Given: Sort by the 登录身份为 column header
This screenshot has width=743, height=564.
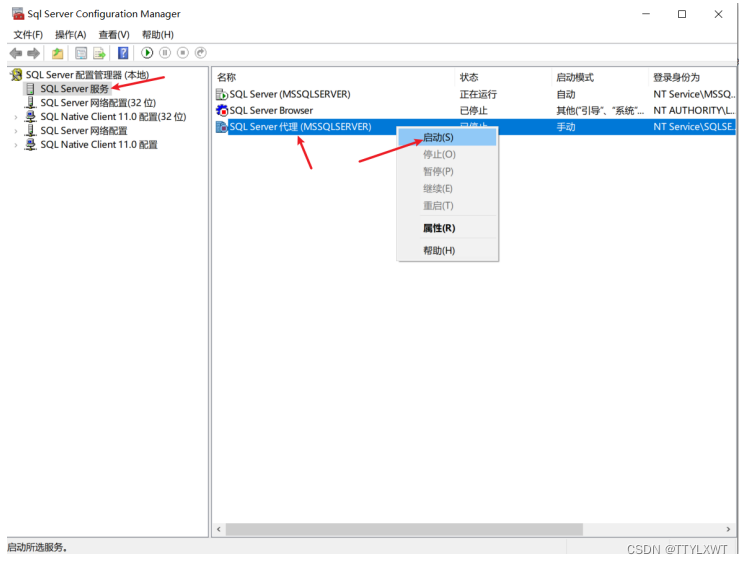Looking at the screenshot, I should 692,77.
